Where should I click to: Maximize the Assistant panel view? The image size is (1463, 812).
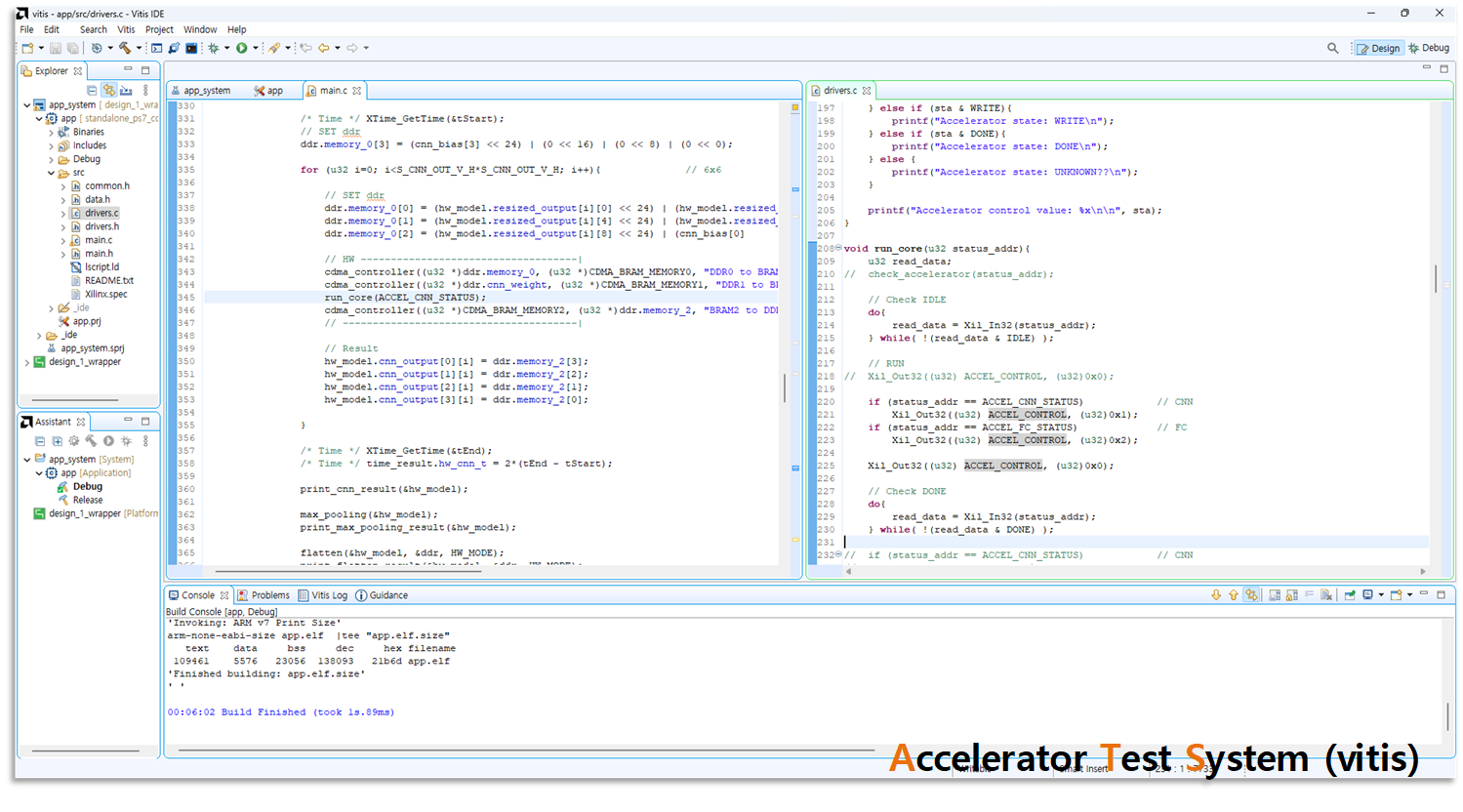(145, 421)
